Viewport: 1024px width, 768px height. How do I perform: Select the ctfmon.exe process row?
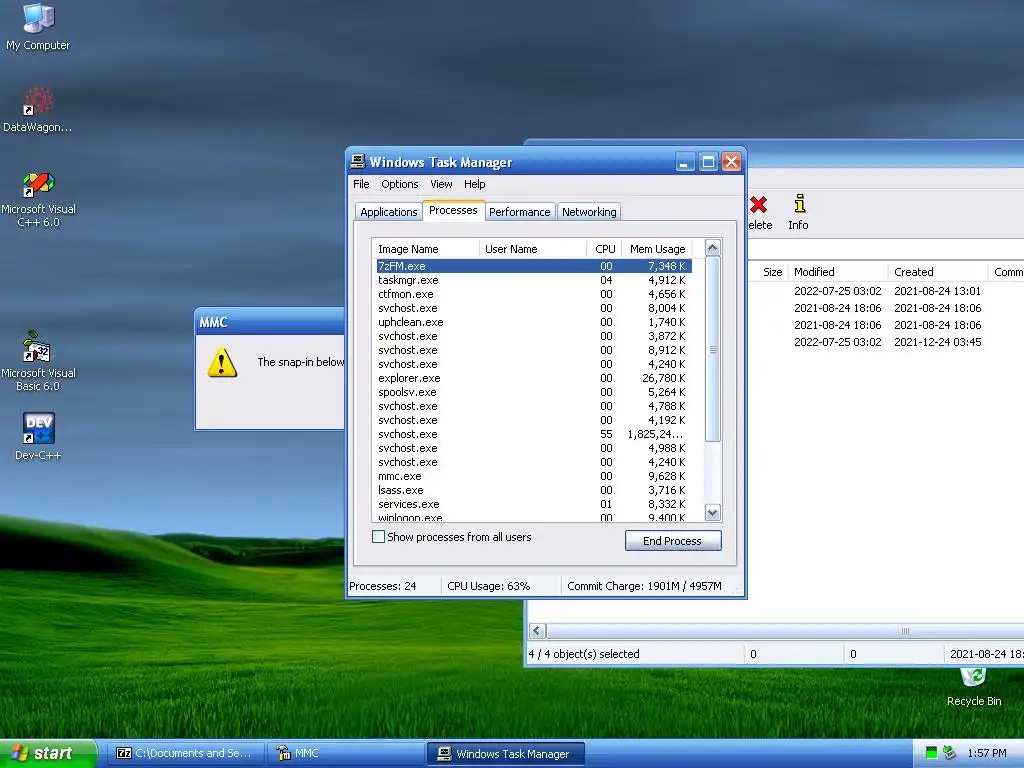coord(534,294)
